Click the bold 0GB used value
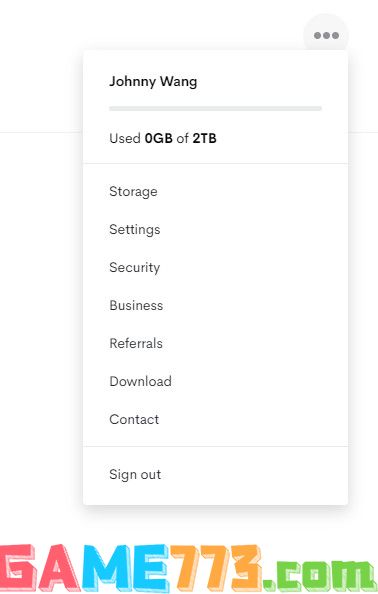 coord(159,138)
